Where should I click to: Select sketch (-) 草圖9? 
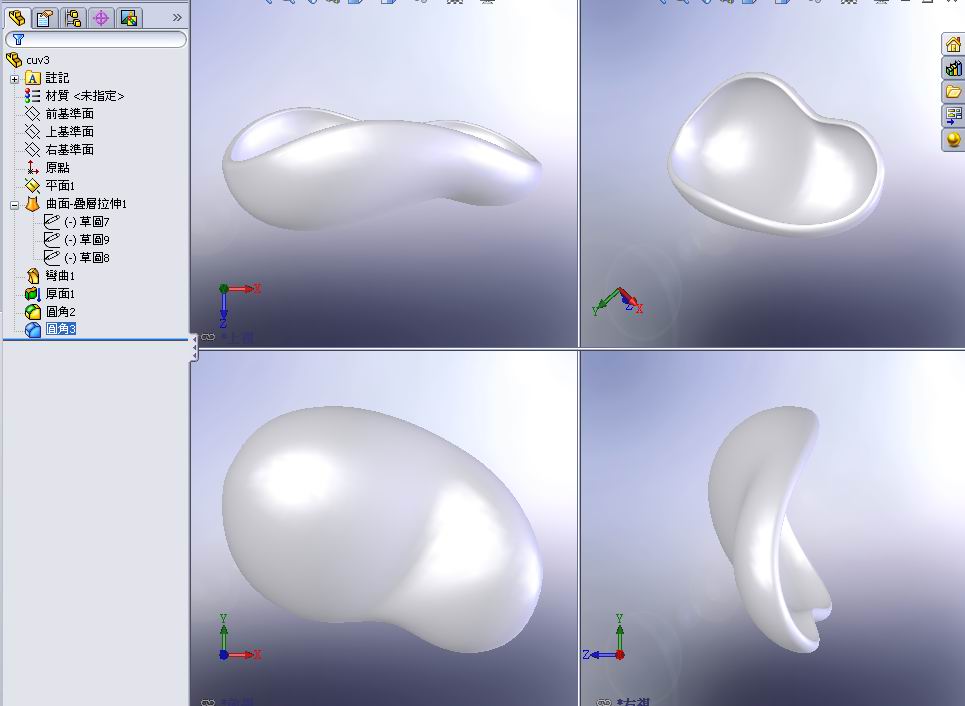click(87, 239)
